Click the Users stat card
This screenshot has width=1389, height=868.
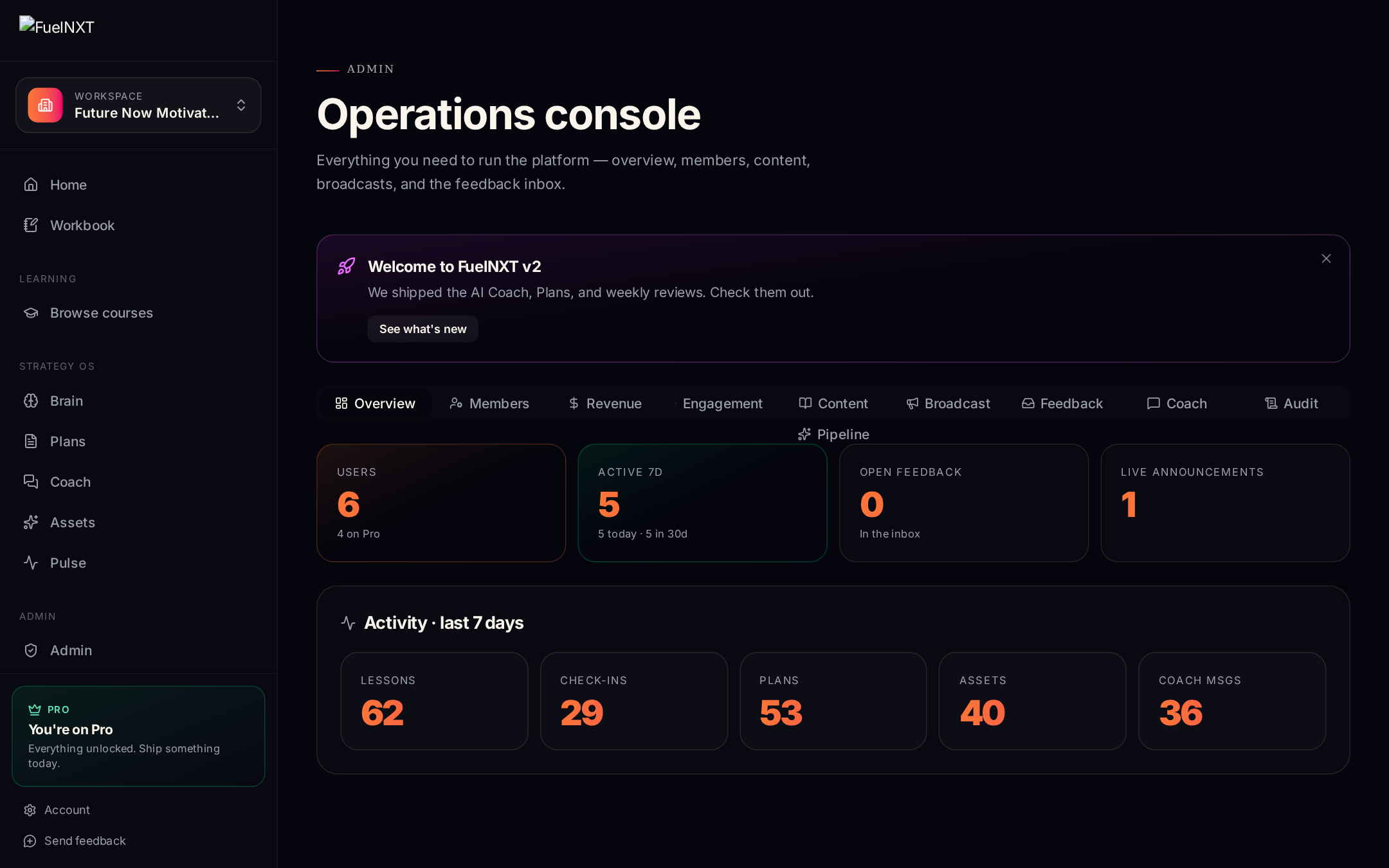tap(441, 503)
